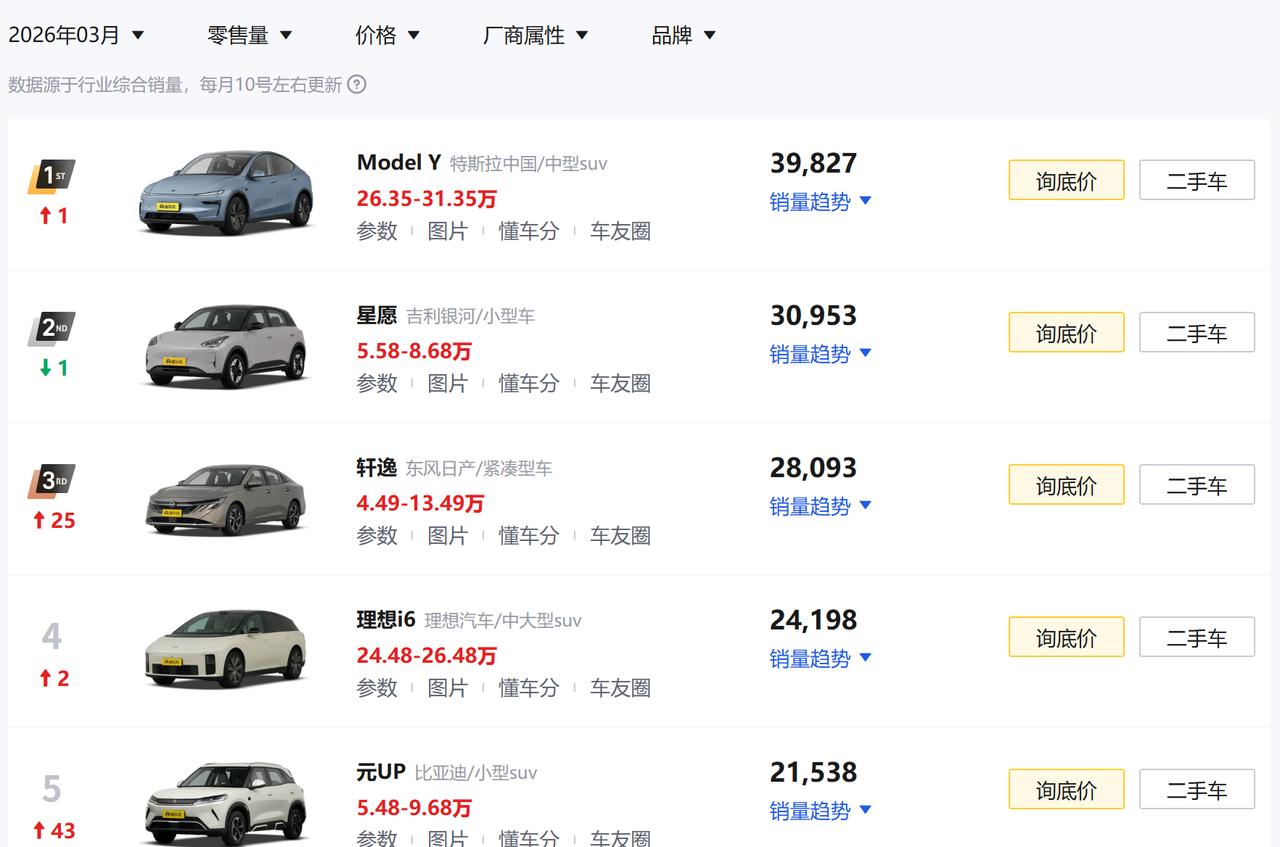The width and height of the screenshot is (1280, 847).
Task: Expand 理想i6 销量趋势 sales trend
Action: [x=820, y=659]
